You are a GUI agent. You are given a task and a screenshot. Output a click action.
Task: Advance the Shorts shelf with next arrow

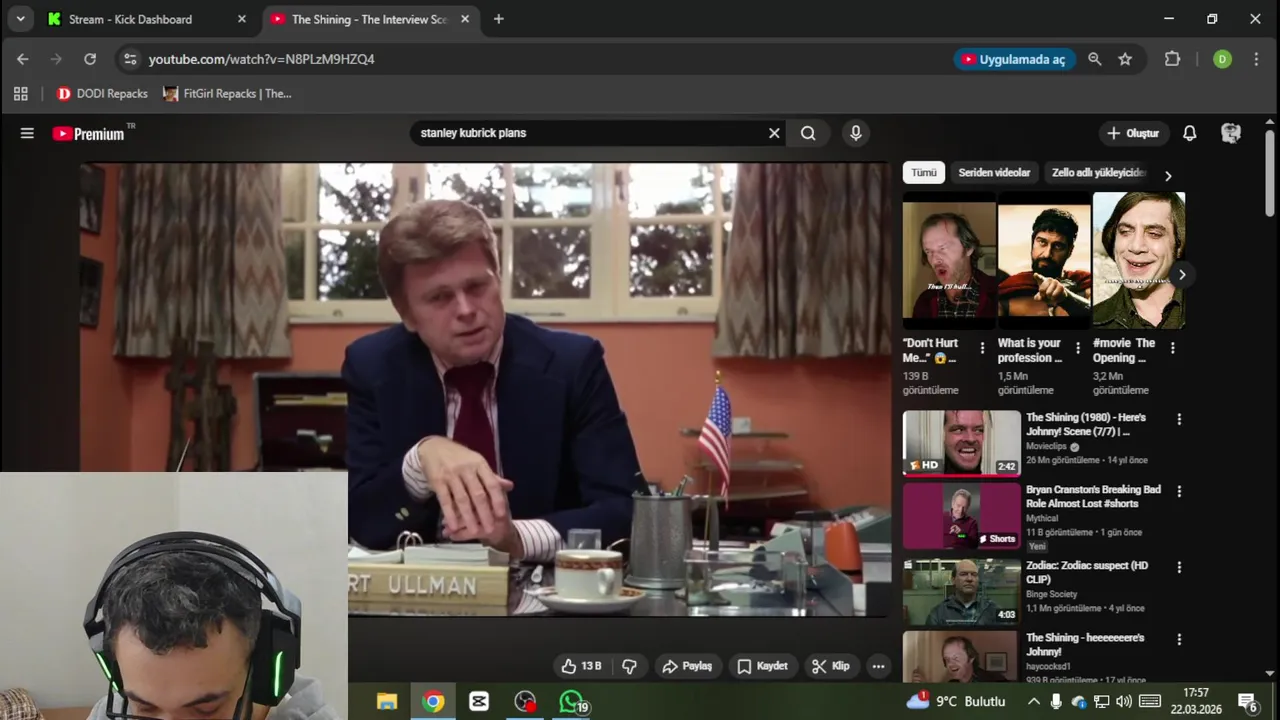pos(1182,274)
